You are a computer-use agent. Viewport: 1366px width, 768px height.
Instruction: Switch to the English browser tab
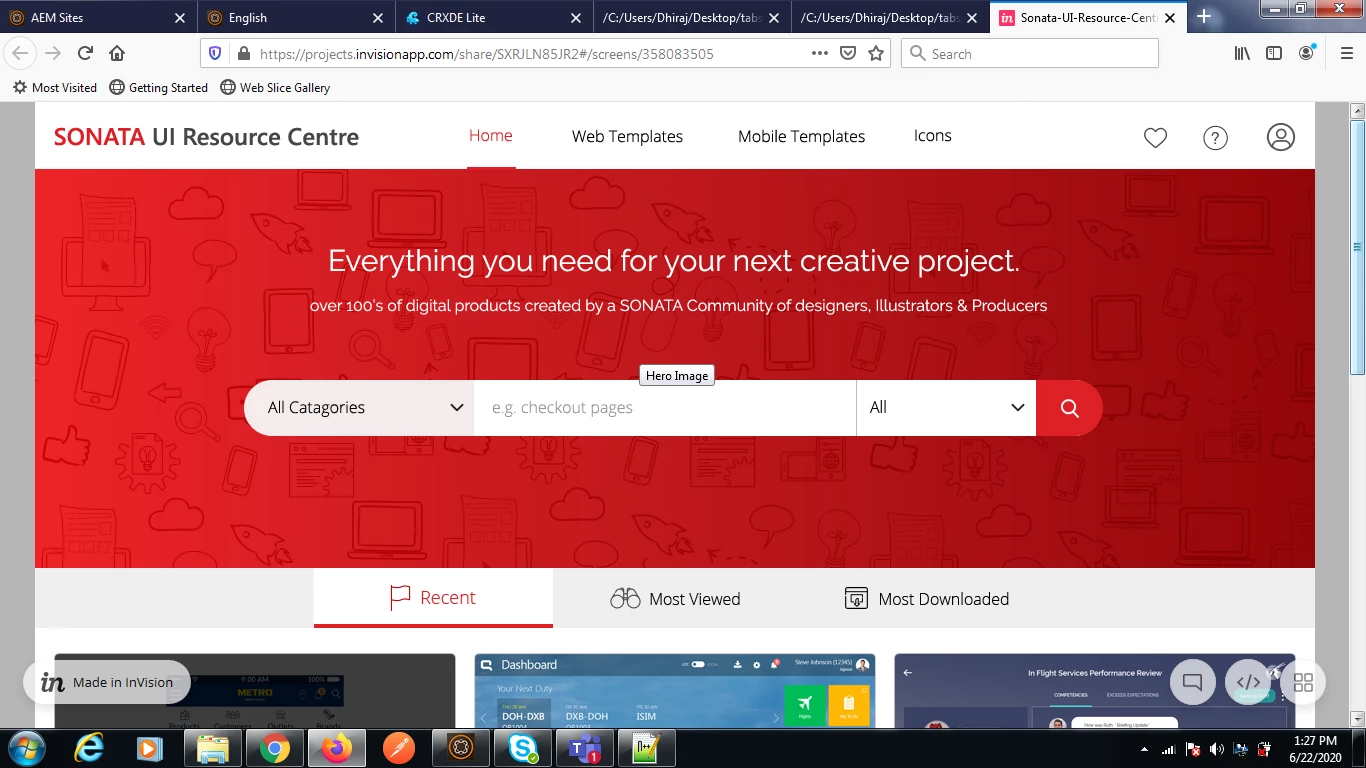pos(295,17)
